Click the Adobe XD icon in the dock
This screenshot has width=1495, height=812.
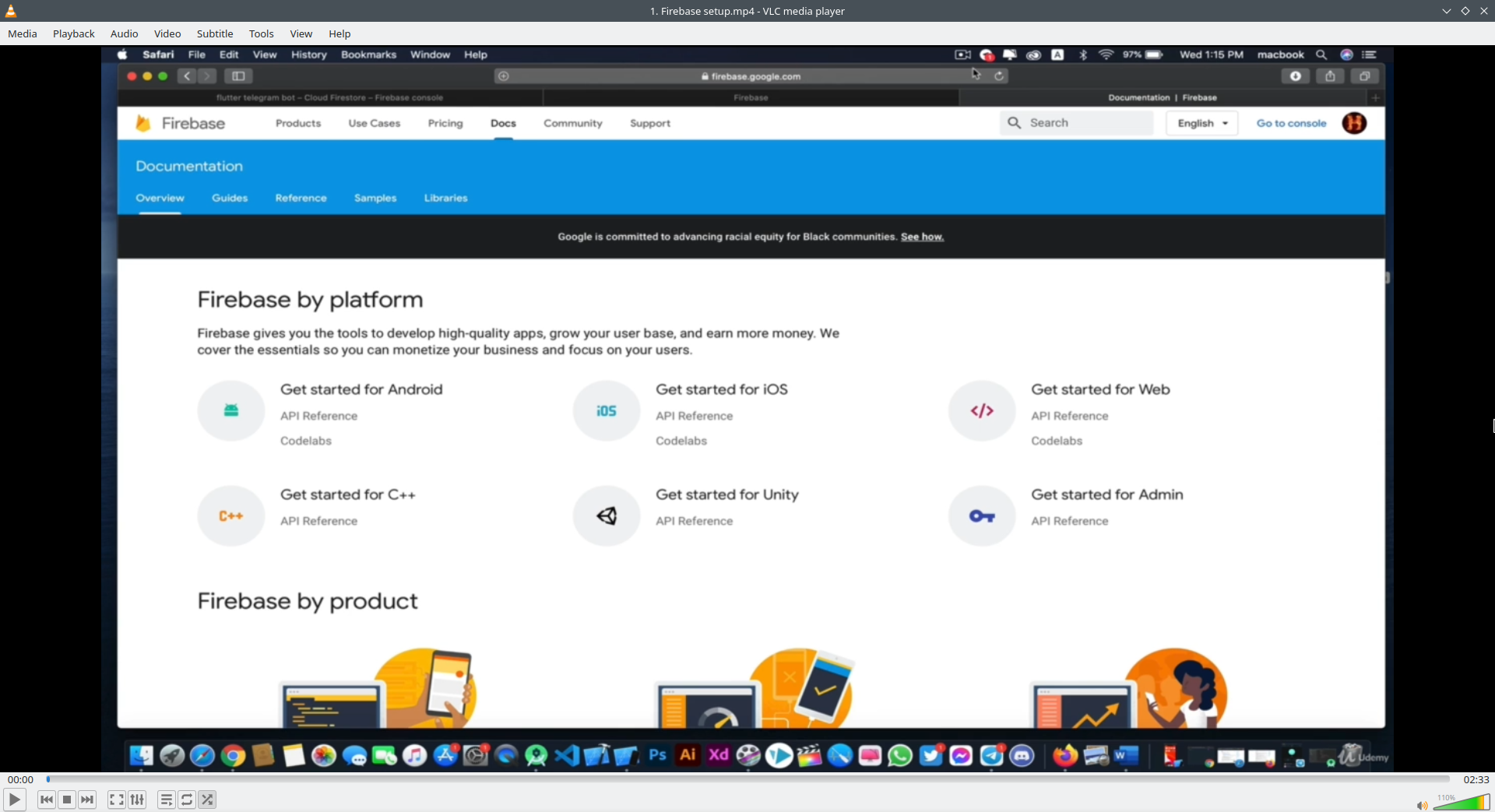coord(719,755)
